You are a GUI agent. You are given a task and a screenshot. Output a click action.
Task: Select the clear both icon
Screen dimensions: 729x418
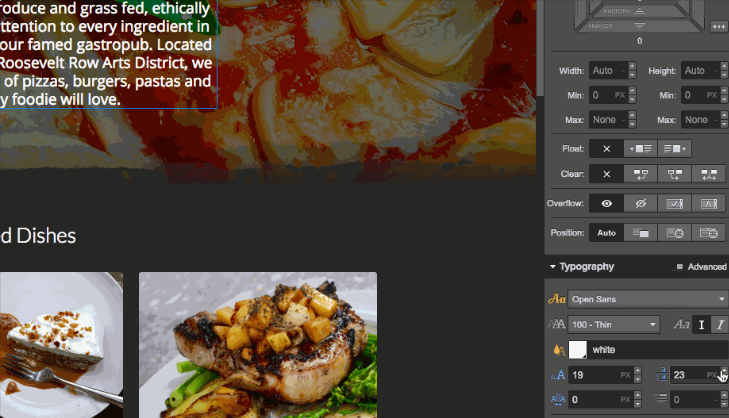click(x=709, y=174)
